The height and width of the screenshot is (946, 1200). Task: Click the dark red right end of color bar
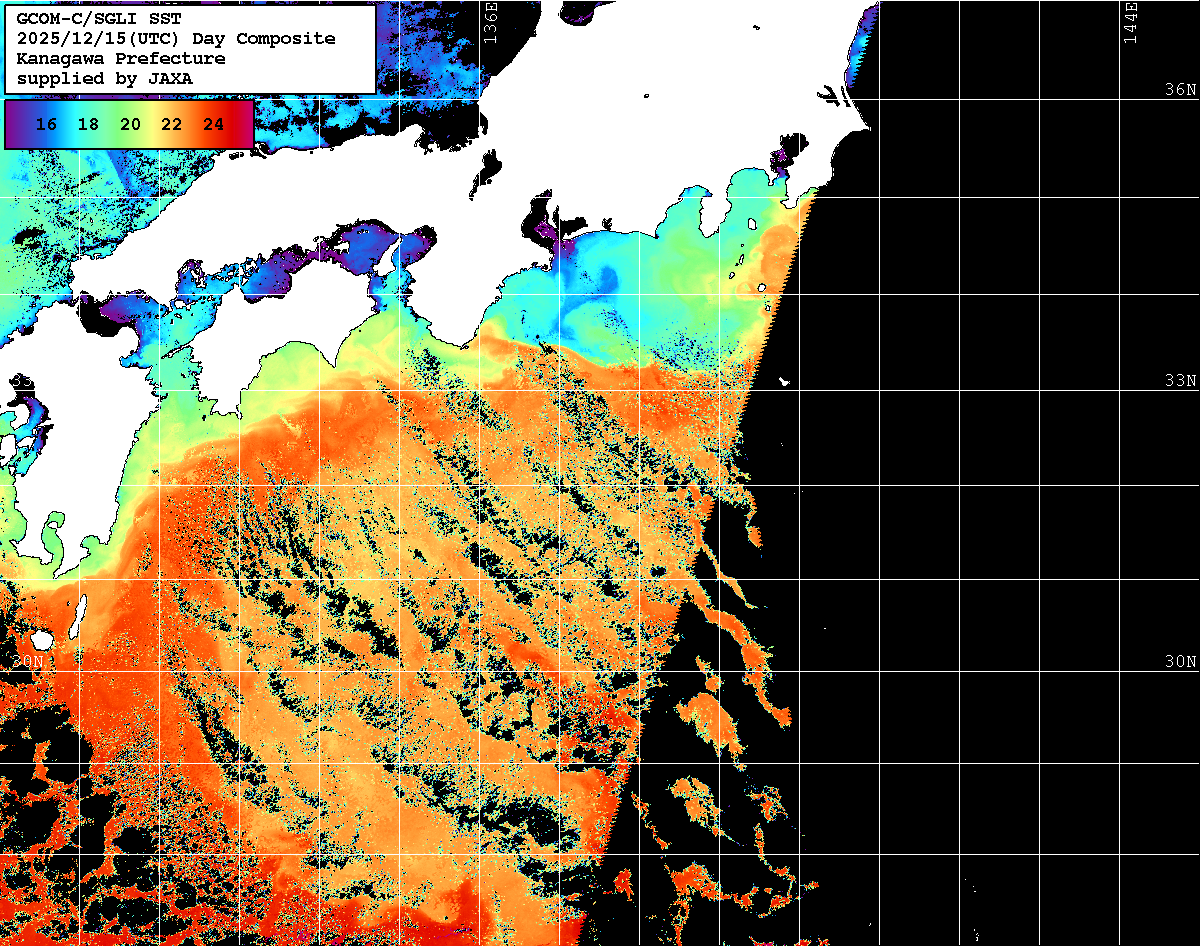click(243, 125)
